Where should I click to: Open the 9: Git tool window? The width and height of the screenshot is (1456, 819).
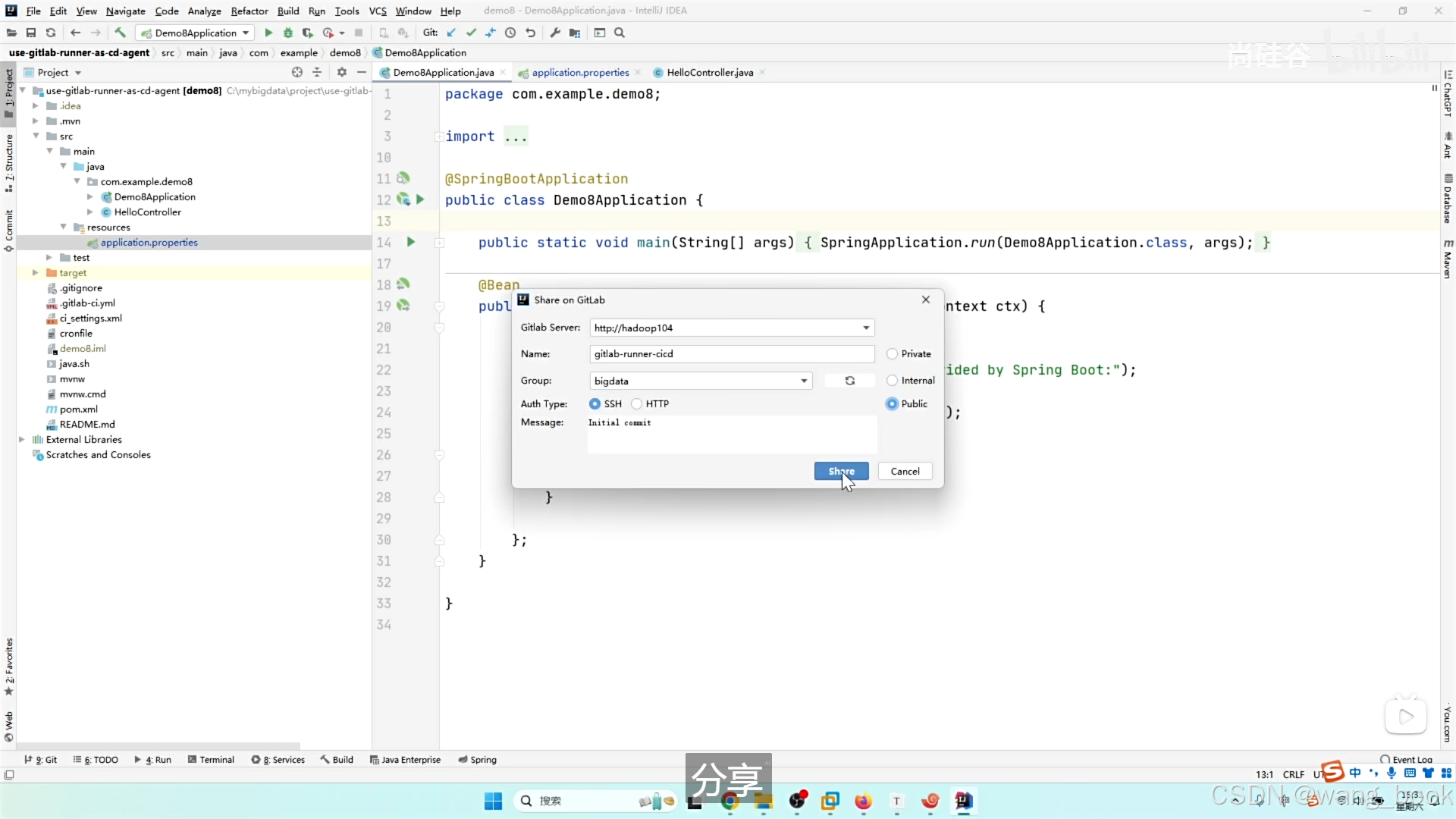(40, 759)
